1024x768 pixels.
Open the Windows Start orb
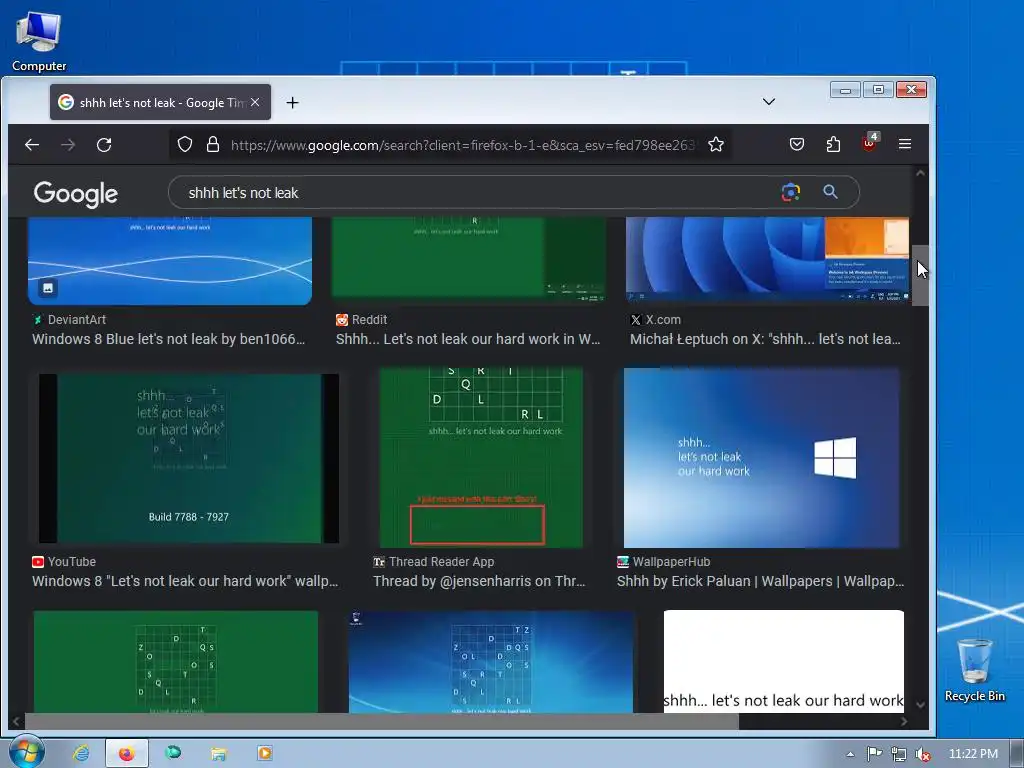pyautogui.click(x=25, y=752)
